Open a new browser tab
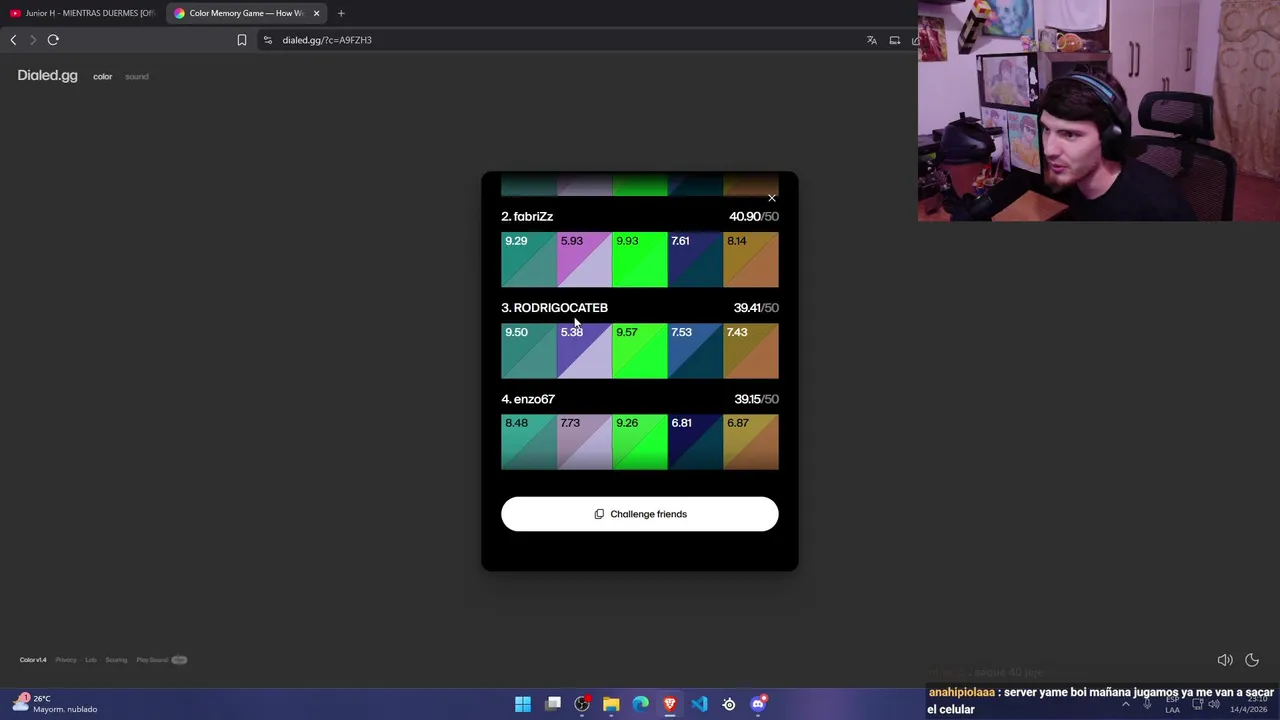This screenshot has width=1280, height=720. pos(341,13)
